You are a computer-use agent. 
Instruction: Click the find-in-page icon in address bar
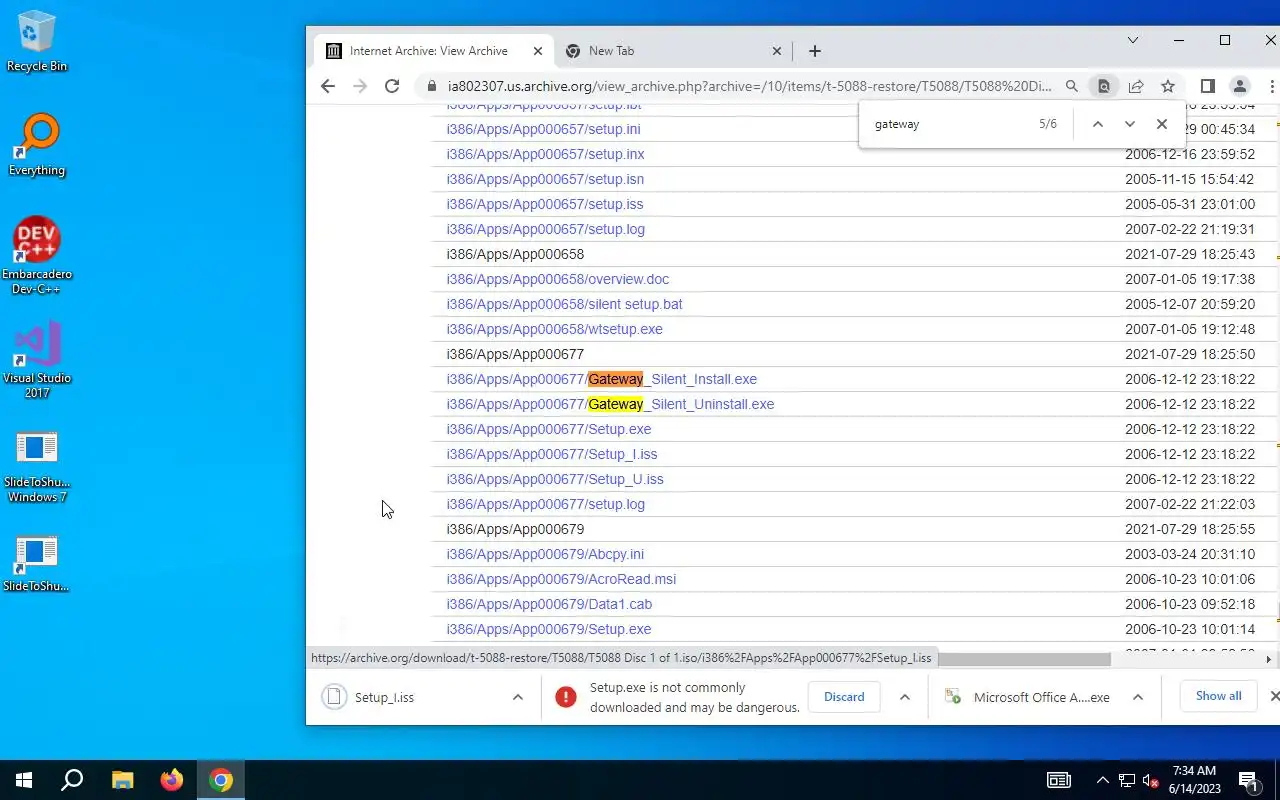pos(1104,86)
